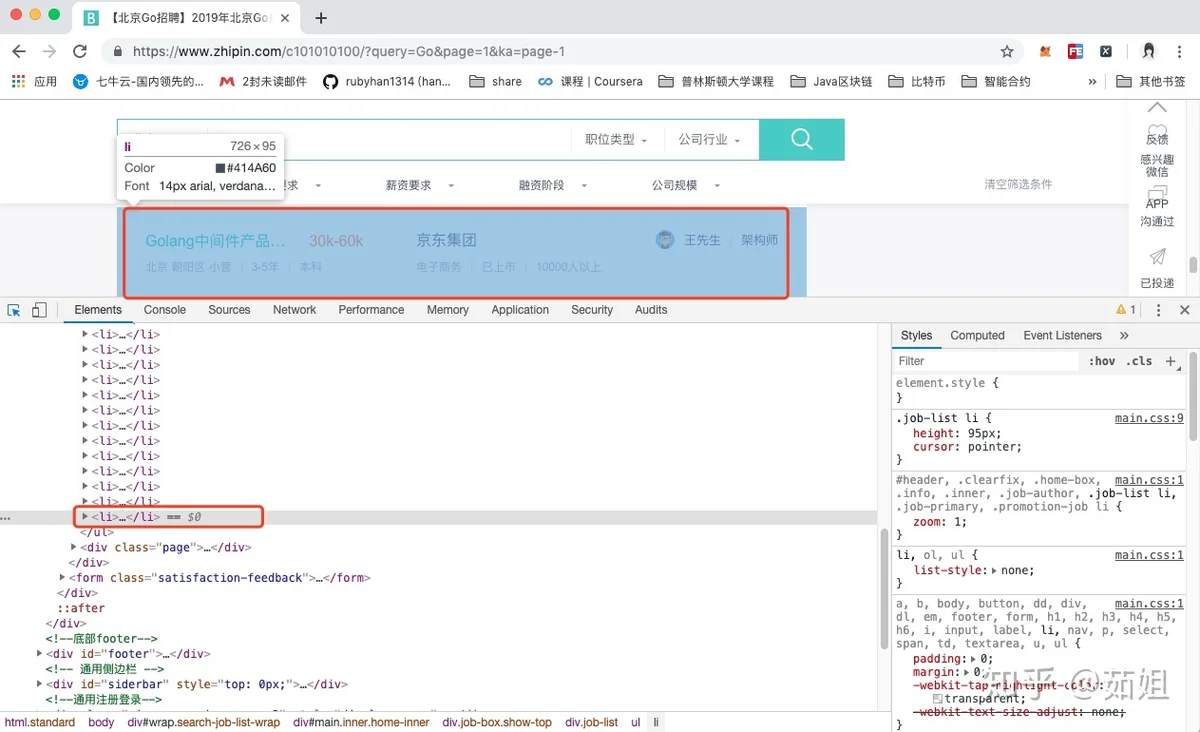The image size is (1200, 732).
Task: Open DevTools three-dot customize menu
Action: pyautogui.click(x=1159, y=310)
